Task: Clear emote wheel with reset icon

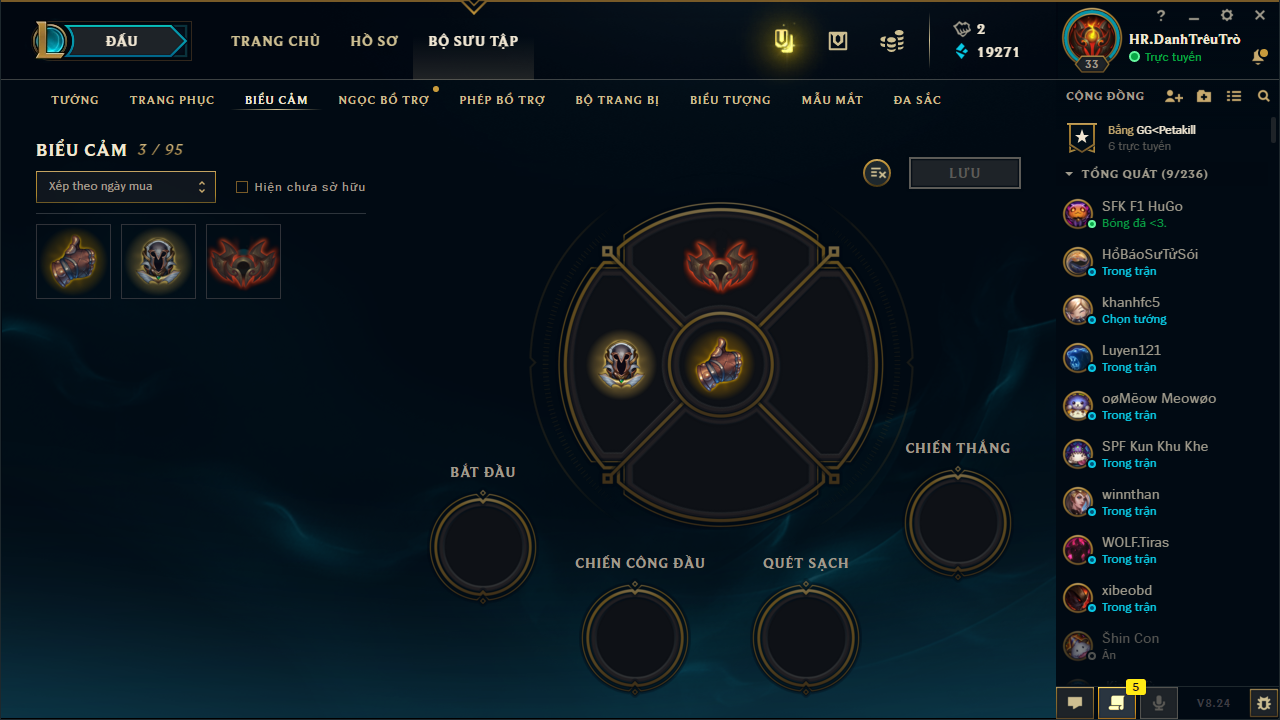Action: pos(877,173)
